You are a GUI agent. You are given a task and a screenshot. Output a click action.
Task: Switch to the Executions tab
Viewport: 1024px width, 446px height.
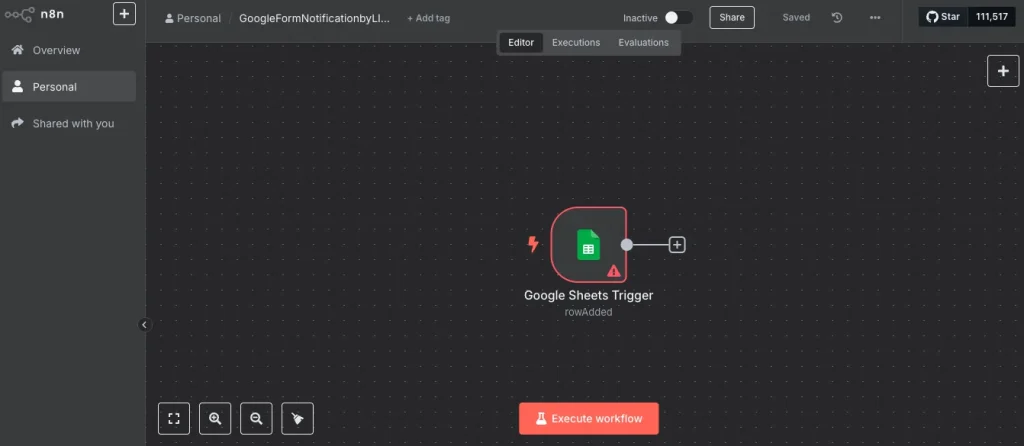point(576,42)
